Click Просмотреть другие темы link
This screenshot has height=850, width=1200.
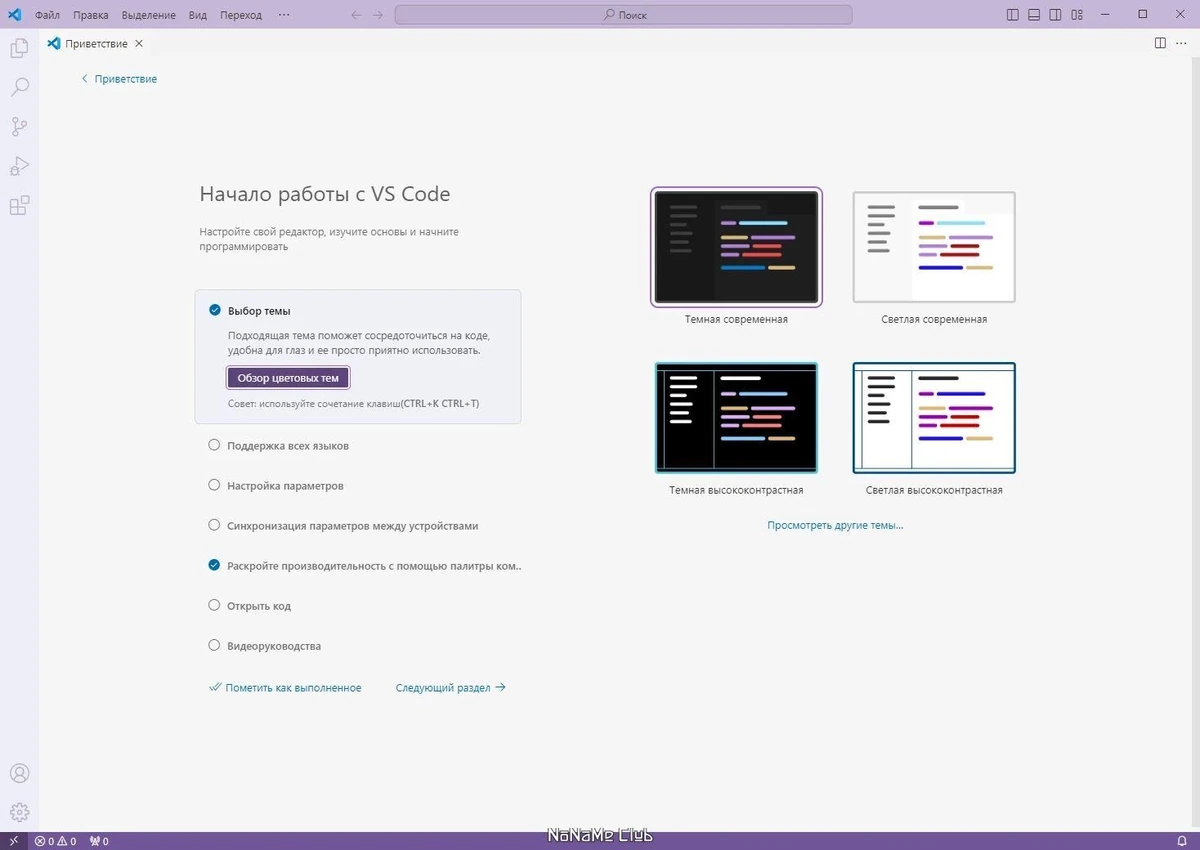tap(835, 525)
